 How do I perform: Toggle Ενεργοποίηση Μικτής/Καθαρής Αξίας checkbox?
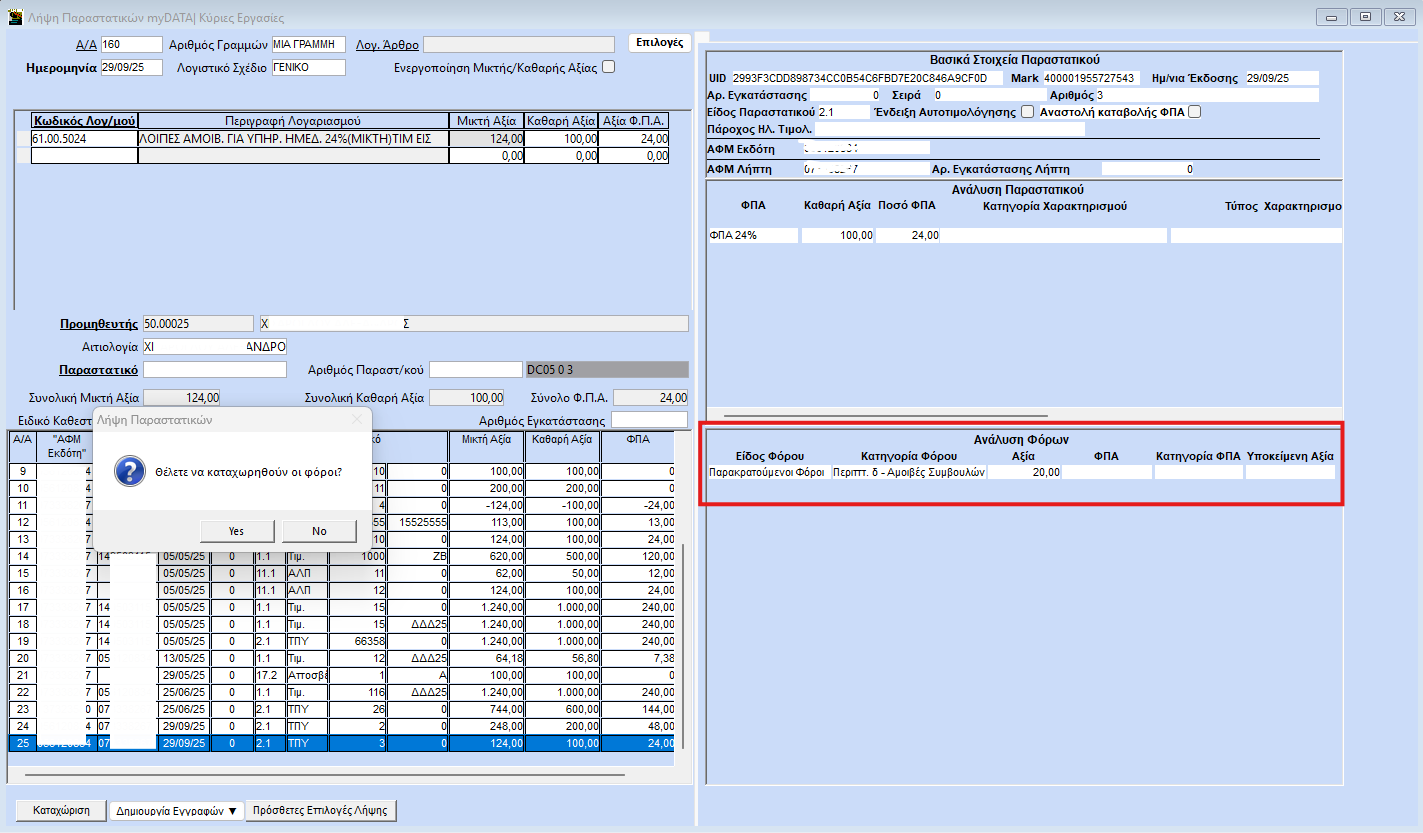coord(608,68)
